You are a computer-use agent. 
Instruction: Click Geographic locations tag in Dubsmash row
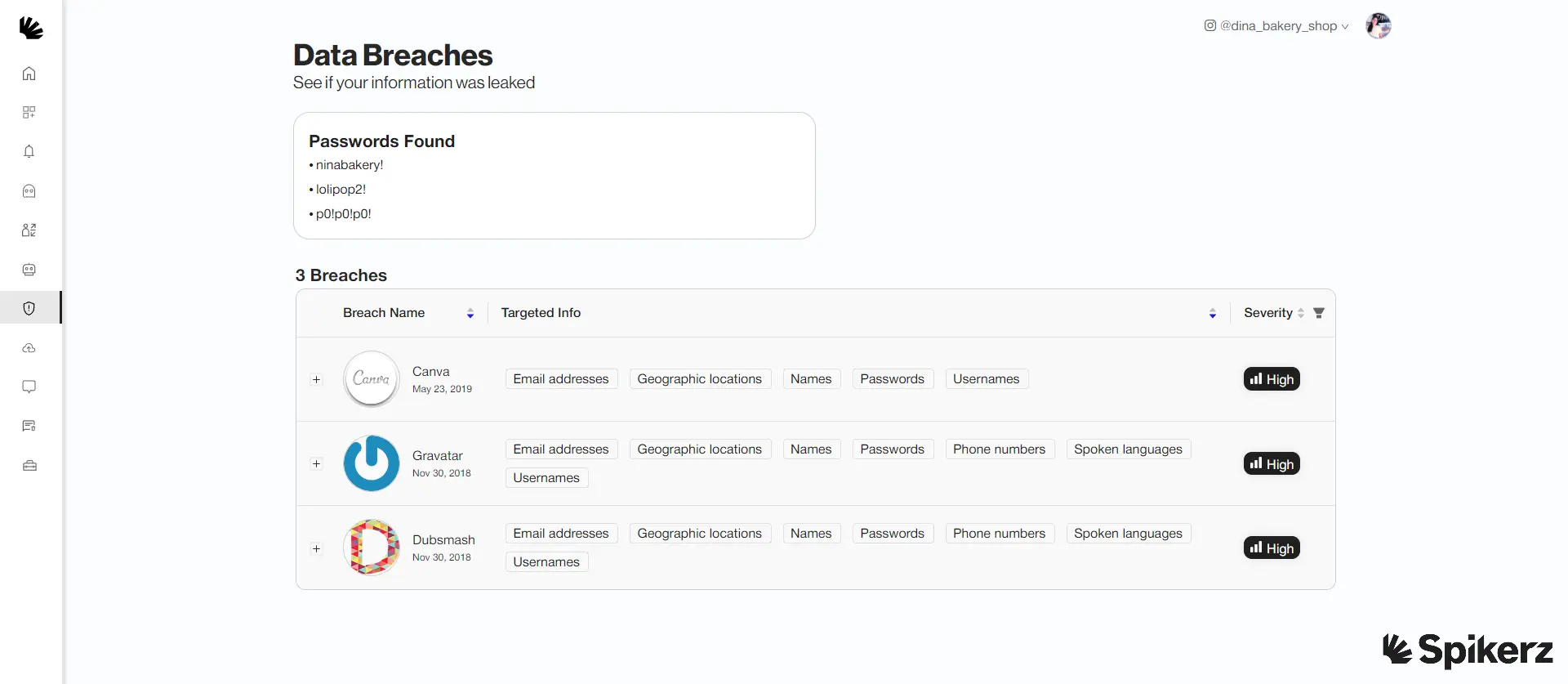pyautogui.click(x=700, y=534)
